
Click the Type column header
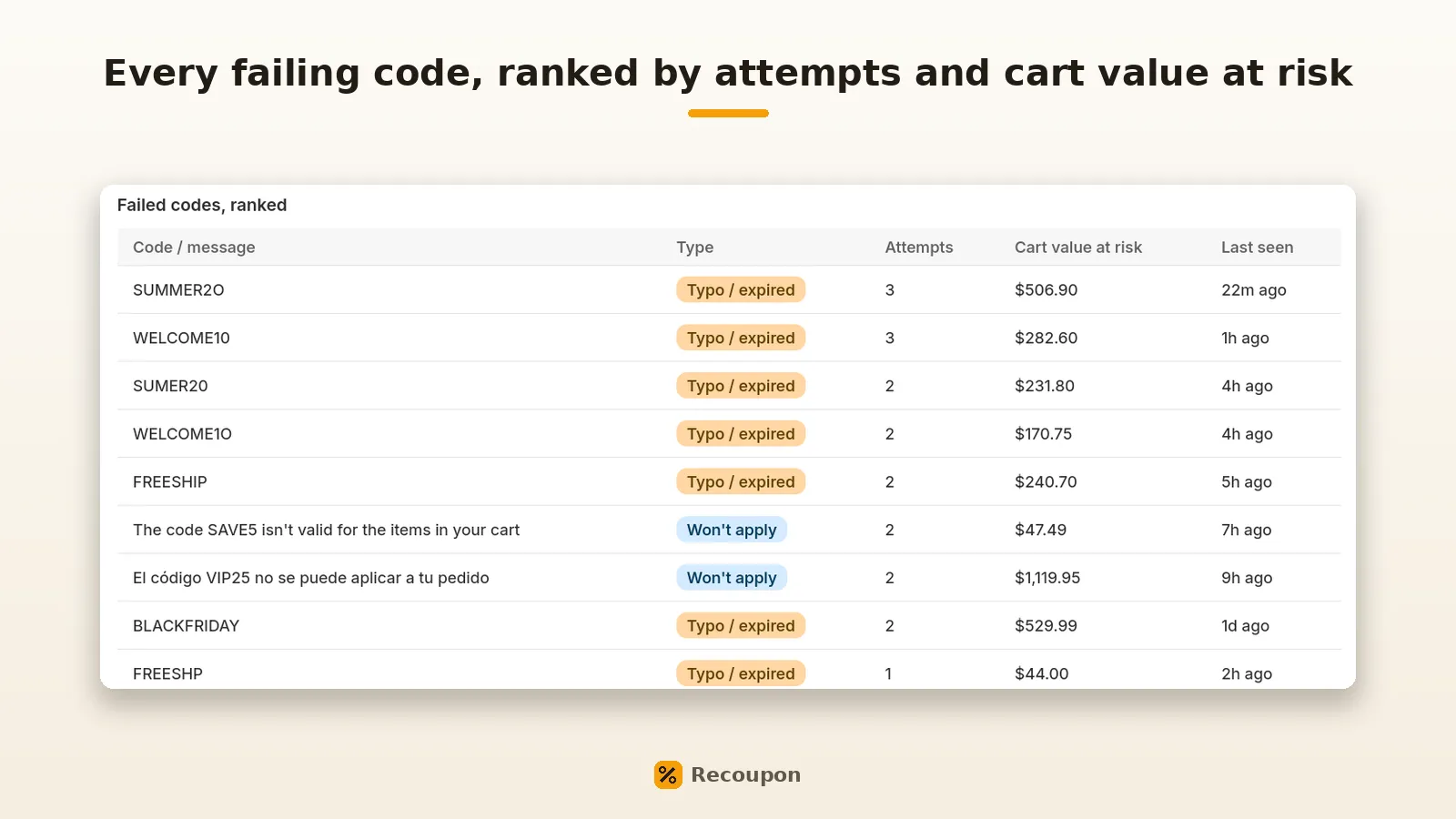point(695,248)
